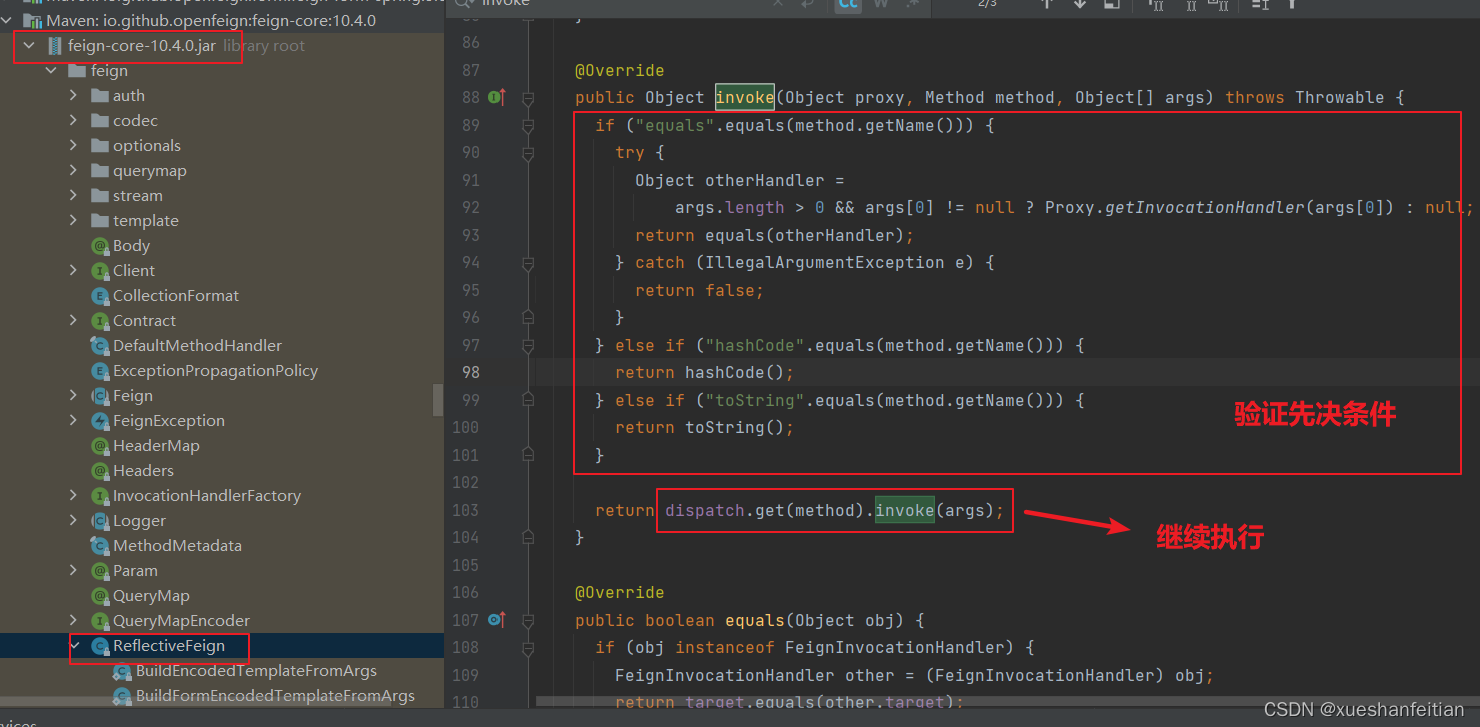Image resolution: width=1480 pixels, height=727 pixels.
Task: Select BuildFormEncodedTemplateFromArgs inner class
Action: (x=275, y=696)
